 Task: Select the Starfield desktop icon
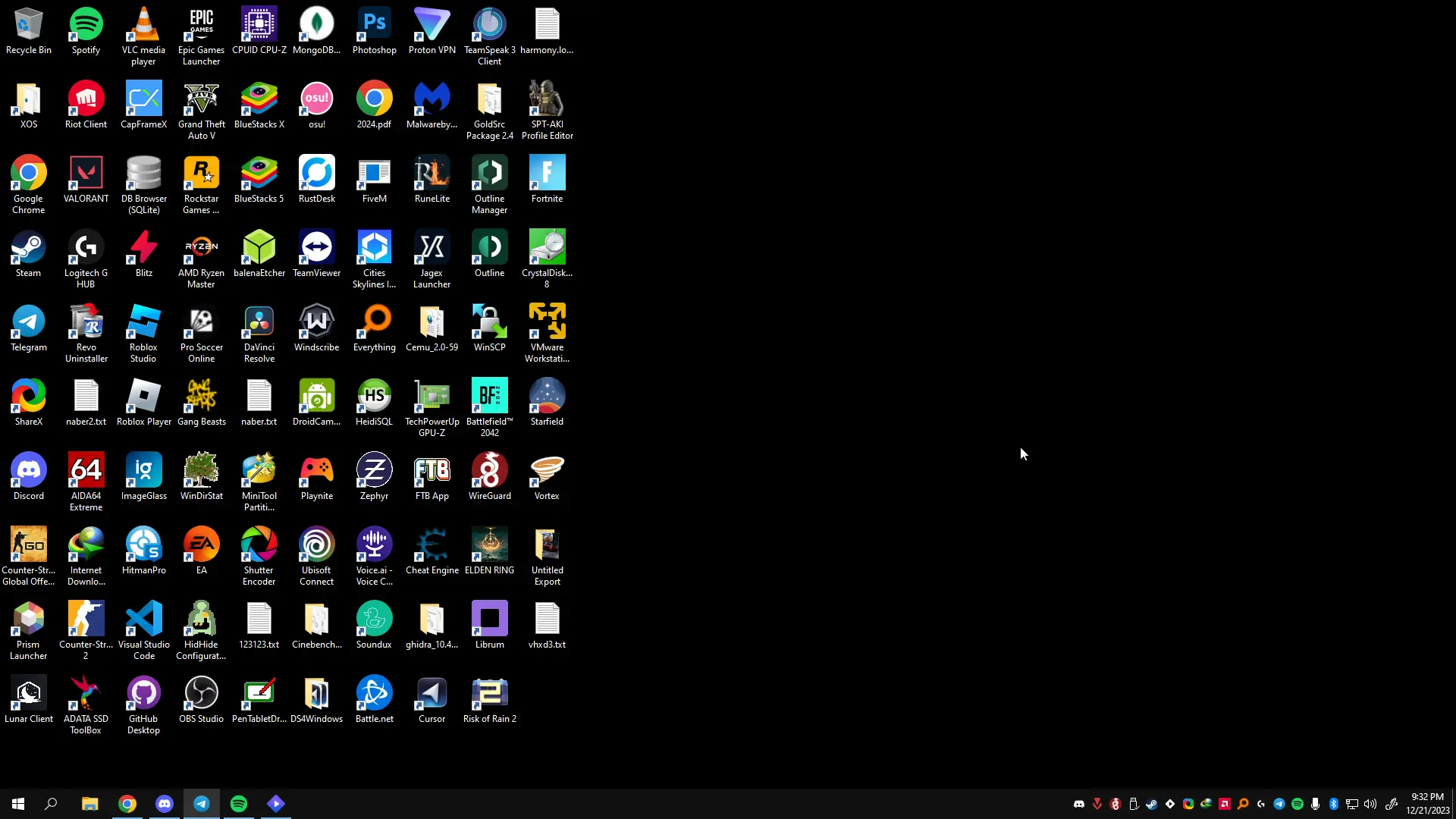coord(548,403)
